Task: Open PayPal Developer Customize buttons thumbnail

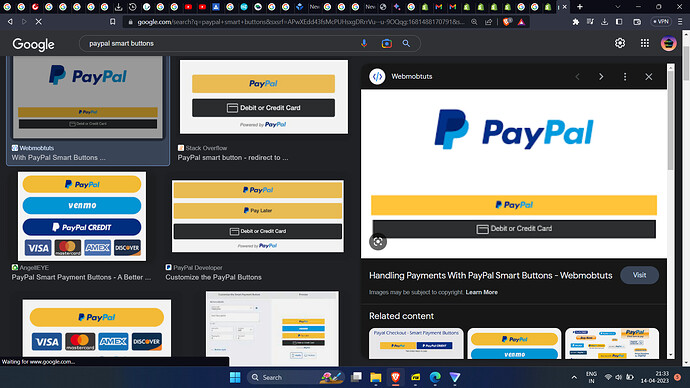Action: click(258, 216)
